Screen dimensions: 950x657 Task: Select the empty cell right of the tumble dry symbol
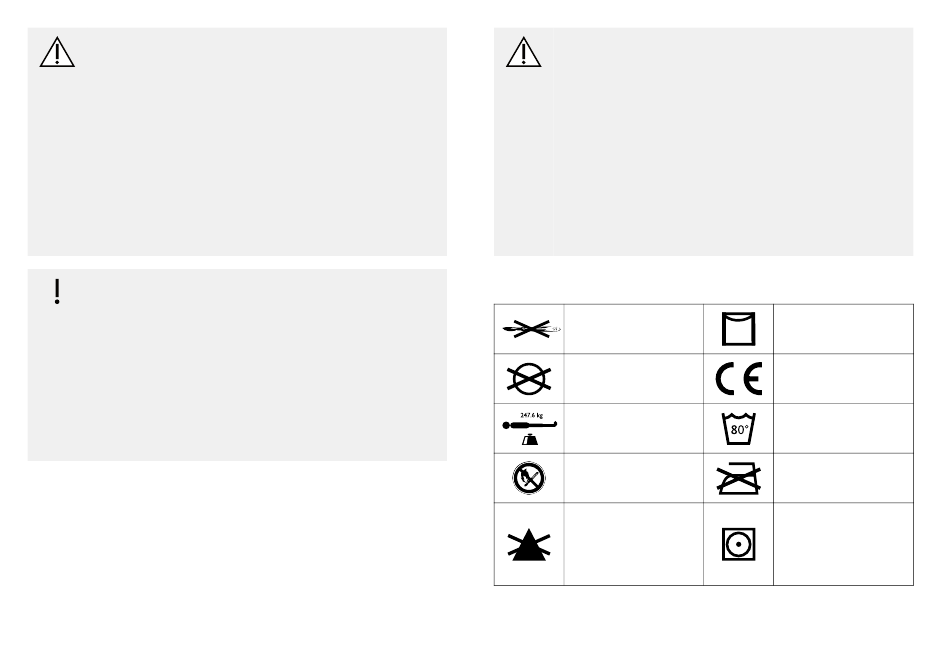coord(843,544)
